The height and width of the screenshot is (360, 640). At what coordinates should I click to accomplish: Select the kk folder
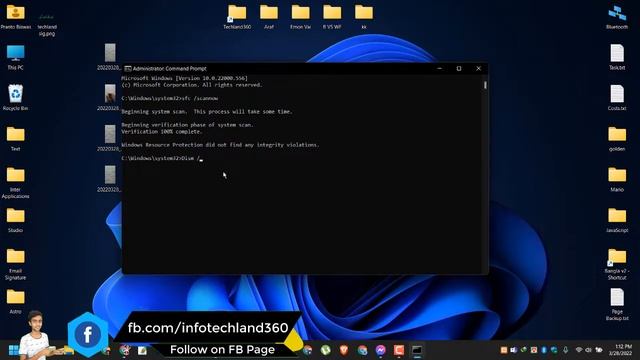coord(364,17)
